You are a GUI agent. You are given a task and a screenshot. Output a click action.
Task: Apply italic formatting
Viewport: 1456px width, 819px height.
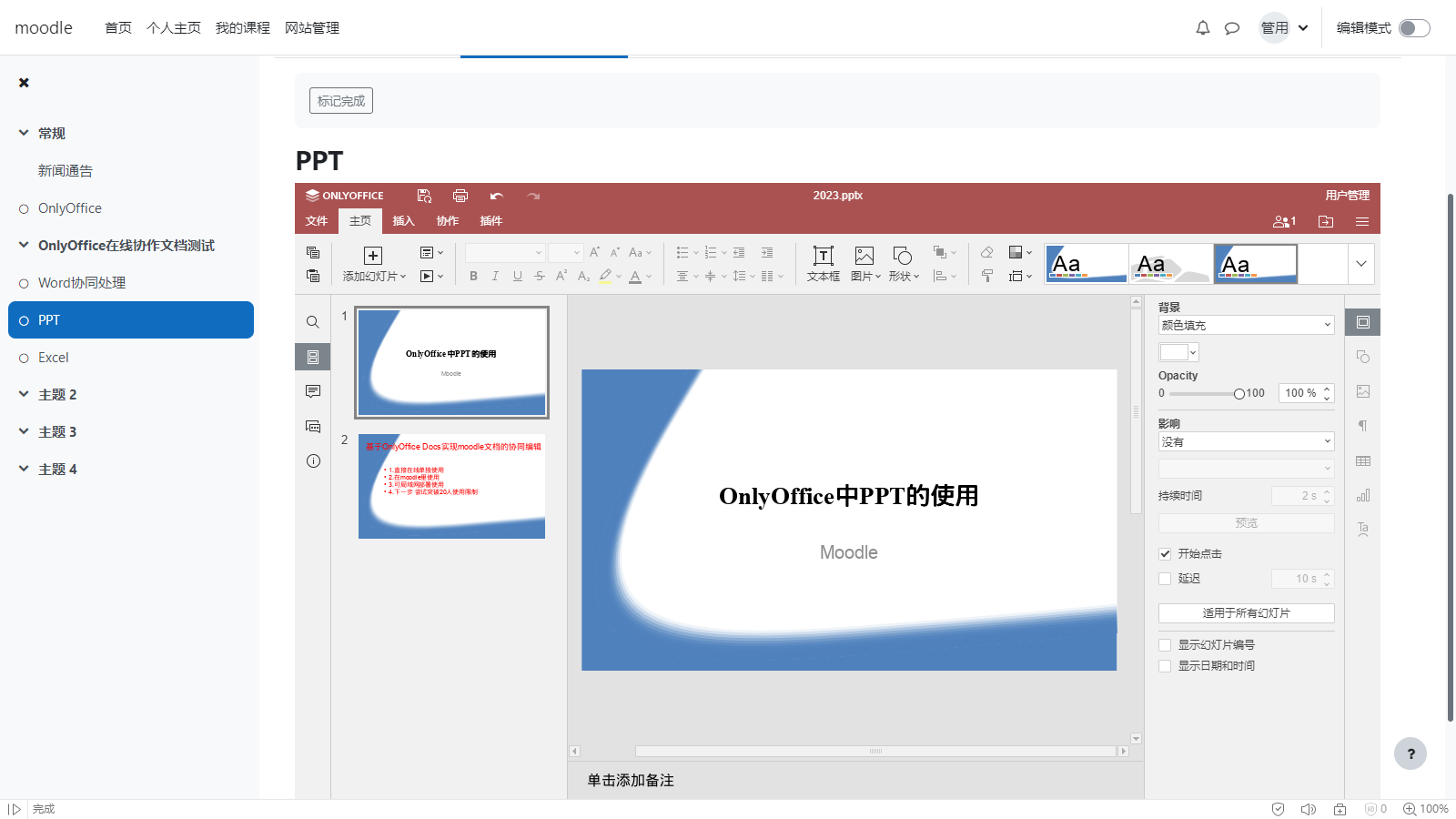495,276
